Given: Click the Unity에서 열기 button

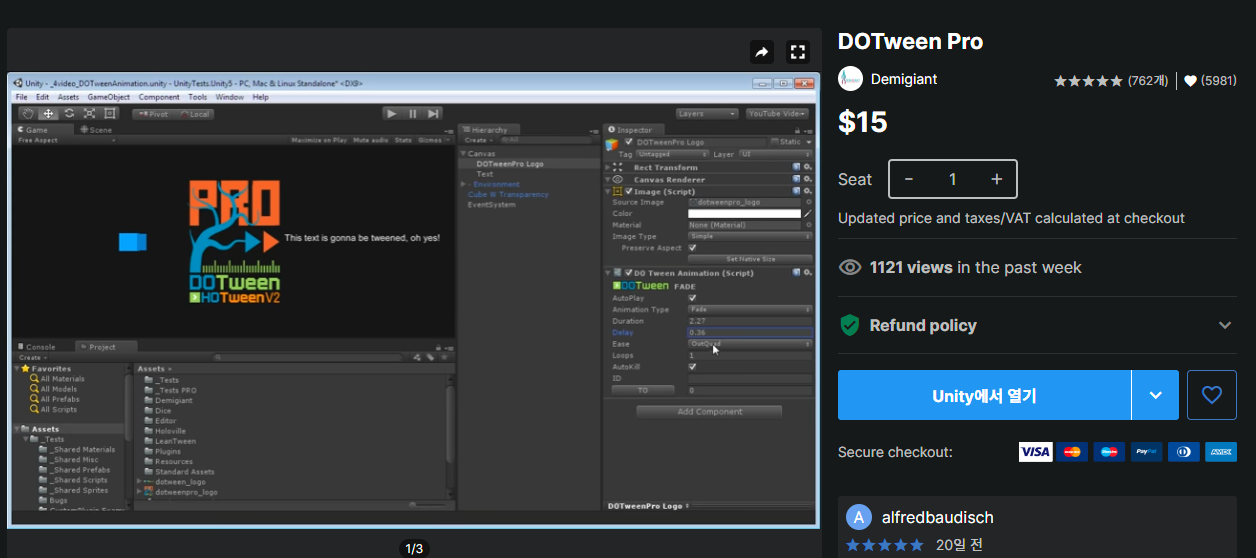Looking at the screenshot, I should tap(984, 395).
